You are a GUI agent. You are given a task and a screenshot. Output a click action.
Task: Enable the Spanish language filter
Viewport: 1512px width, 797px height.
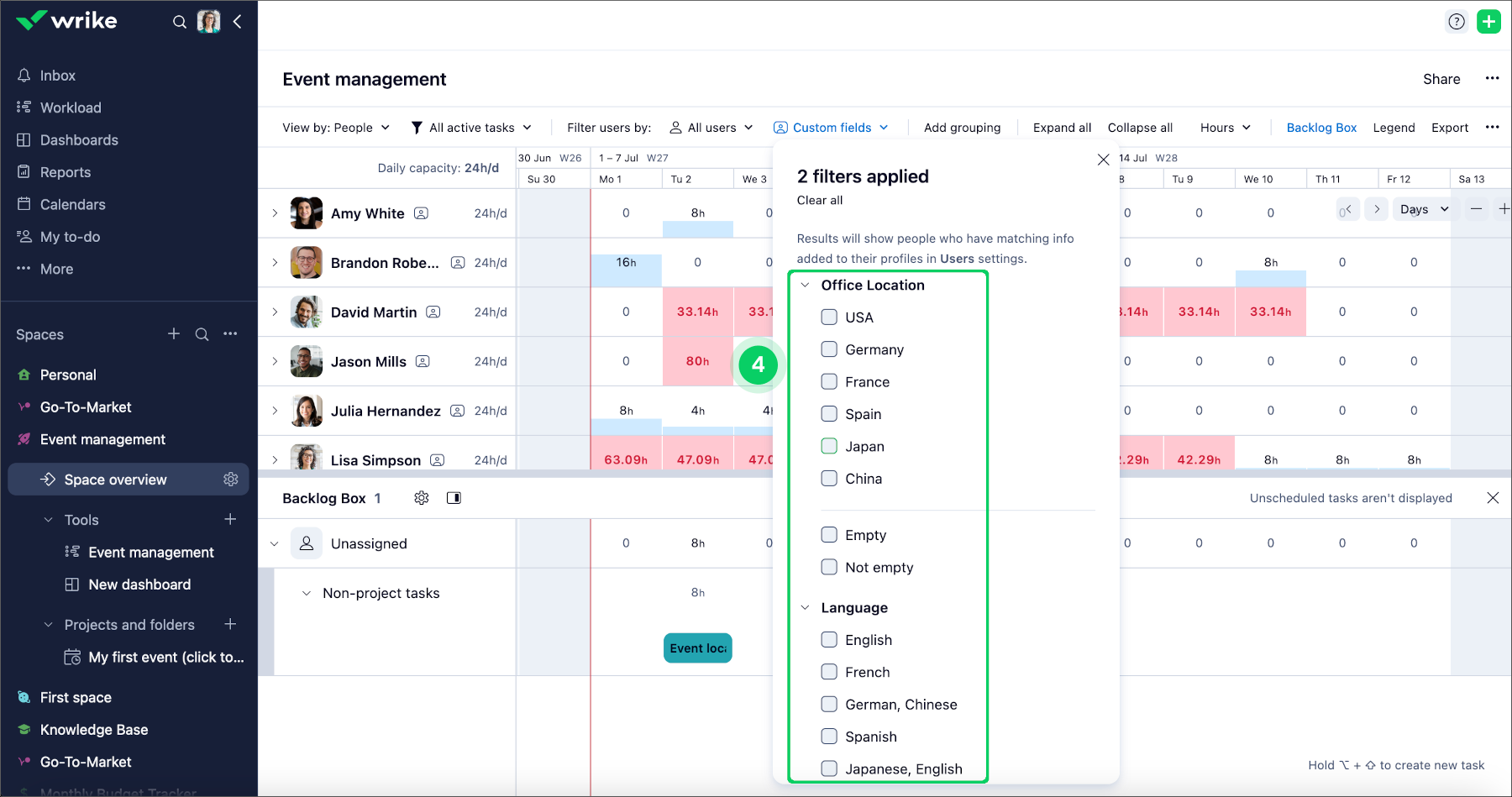tap(829, 737)
